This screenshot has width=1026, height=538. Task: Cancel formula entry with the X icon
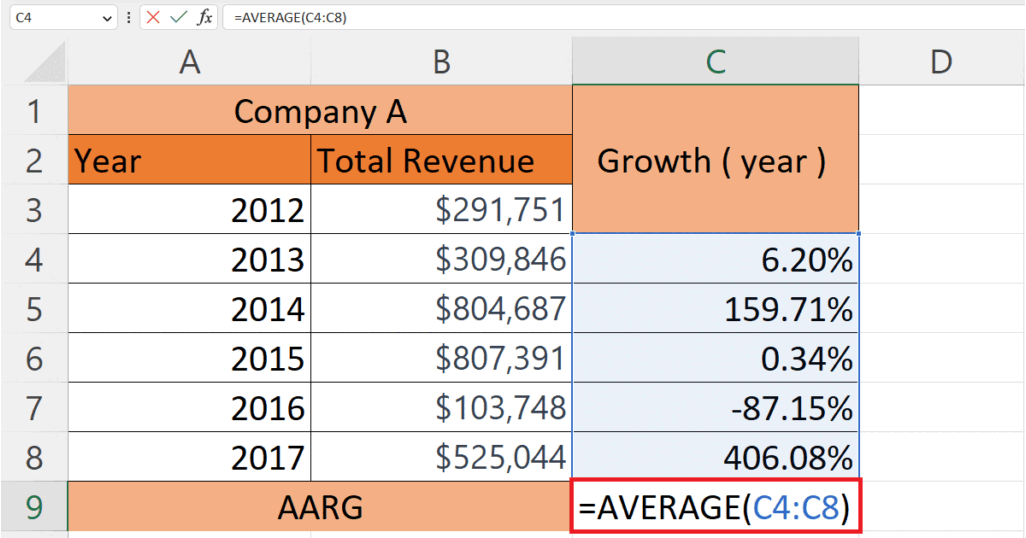pos(153,18)
